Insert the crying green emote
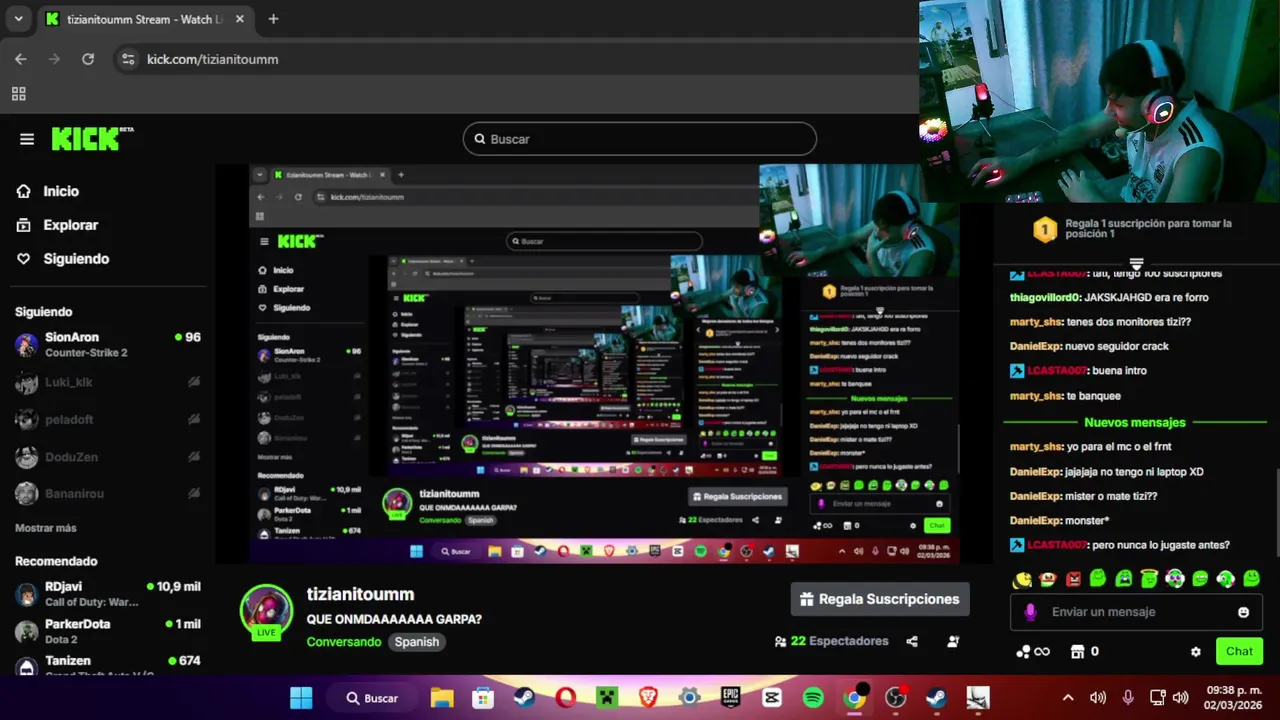 tap(1124, 579)
